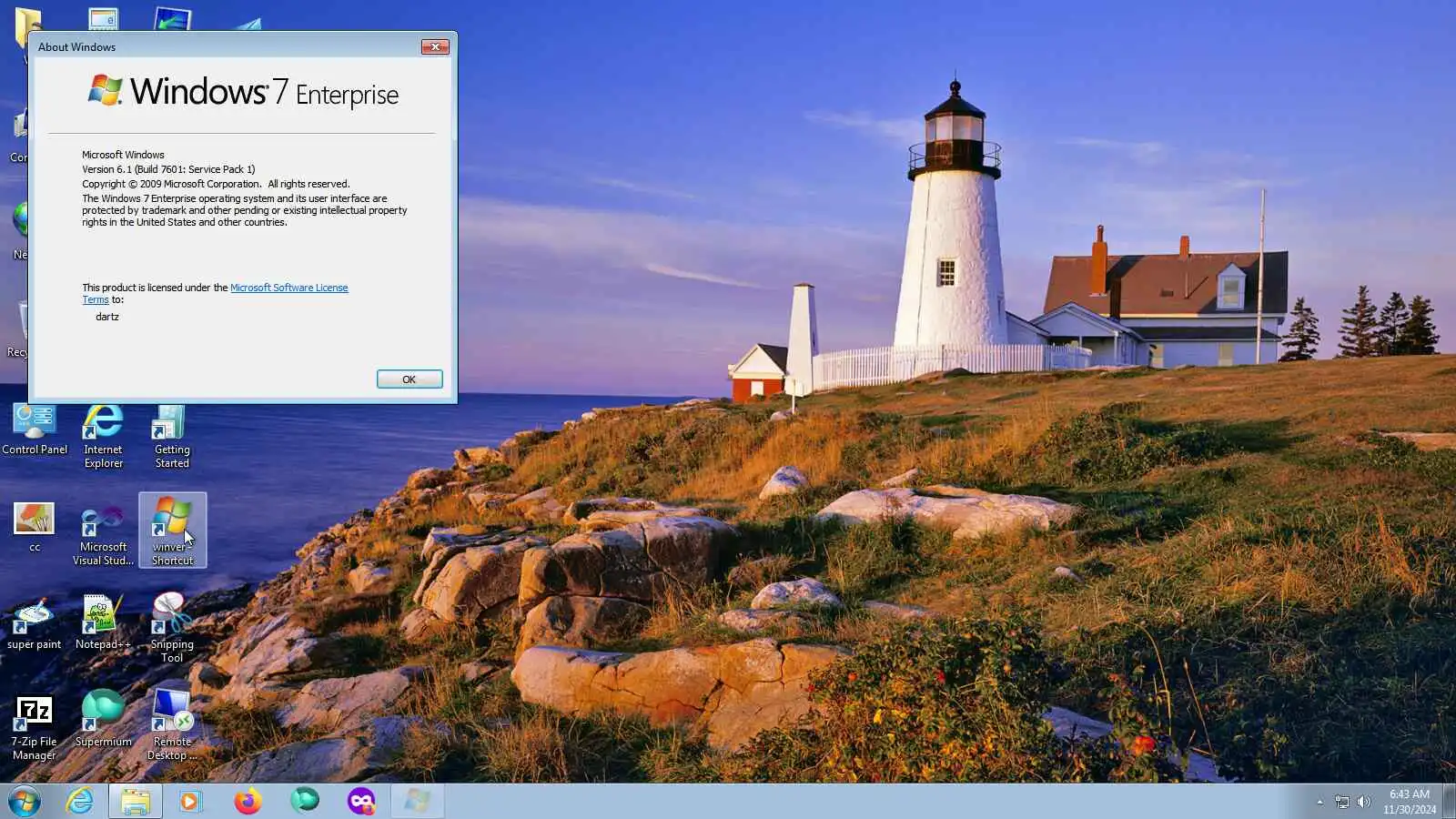1456x819 pixels.
Task: Select the super paint desktop shortcut
Action: coord(35,624)
